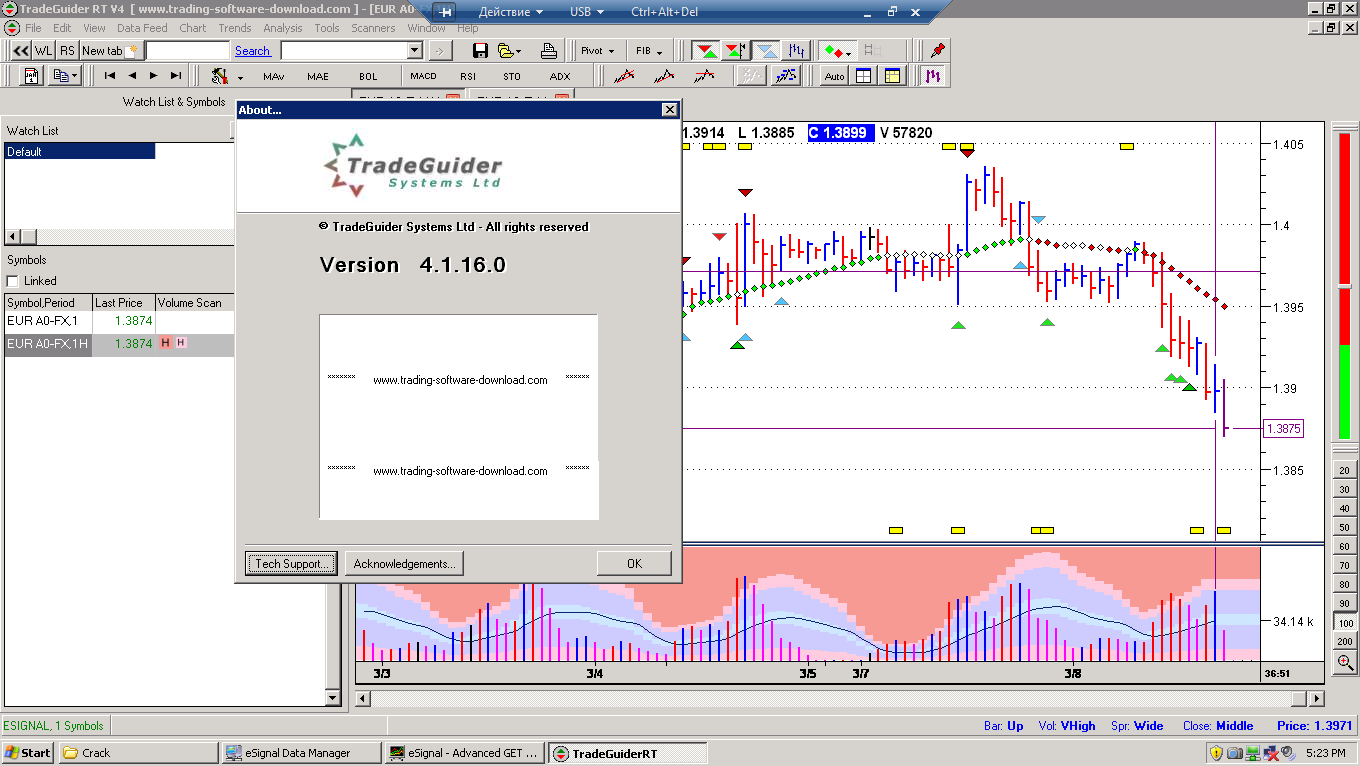Jump to first bar with skip-back arrow
The height and width of the screenshot is (766, 1360).
pos(110,76)
